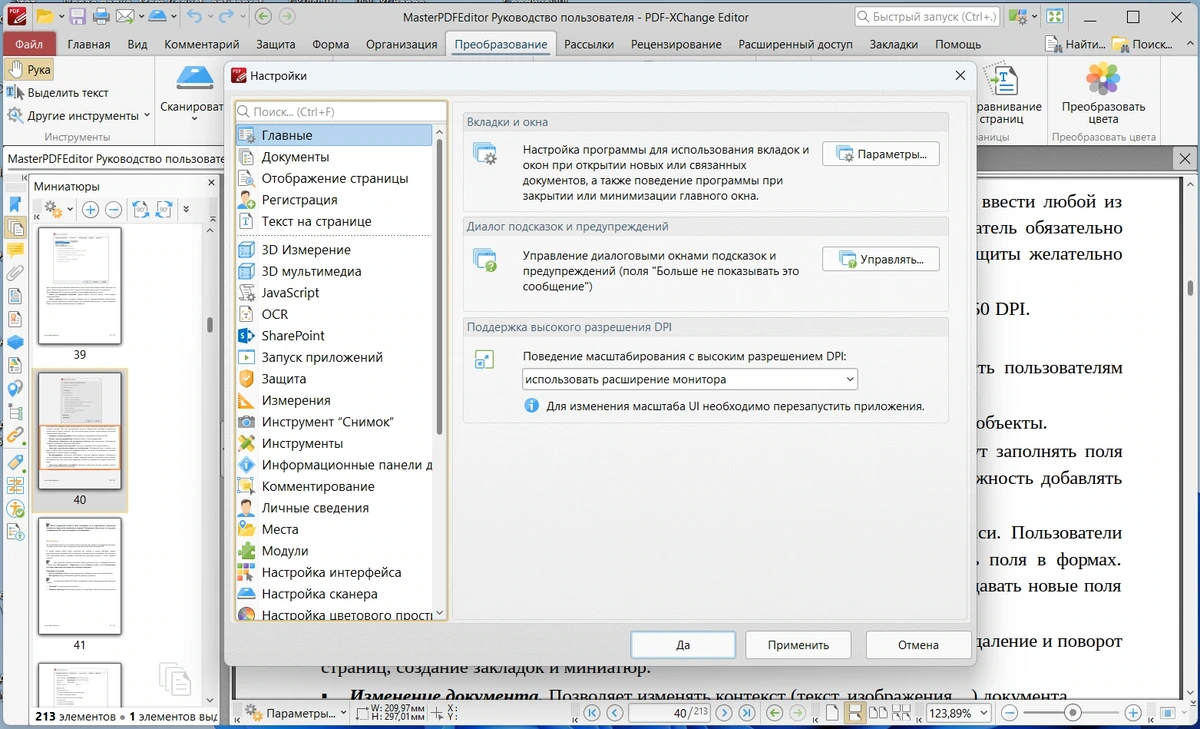Click thumbnails pane vertical scrollbar

point(209,325)
